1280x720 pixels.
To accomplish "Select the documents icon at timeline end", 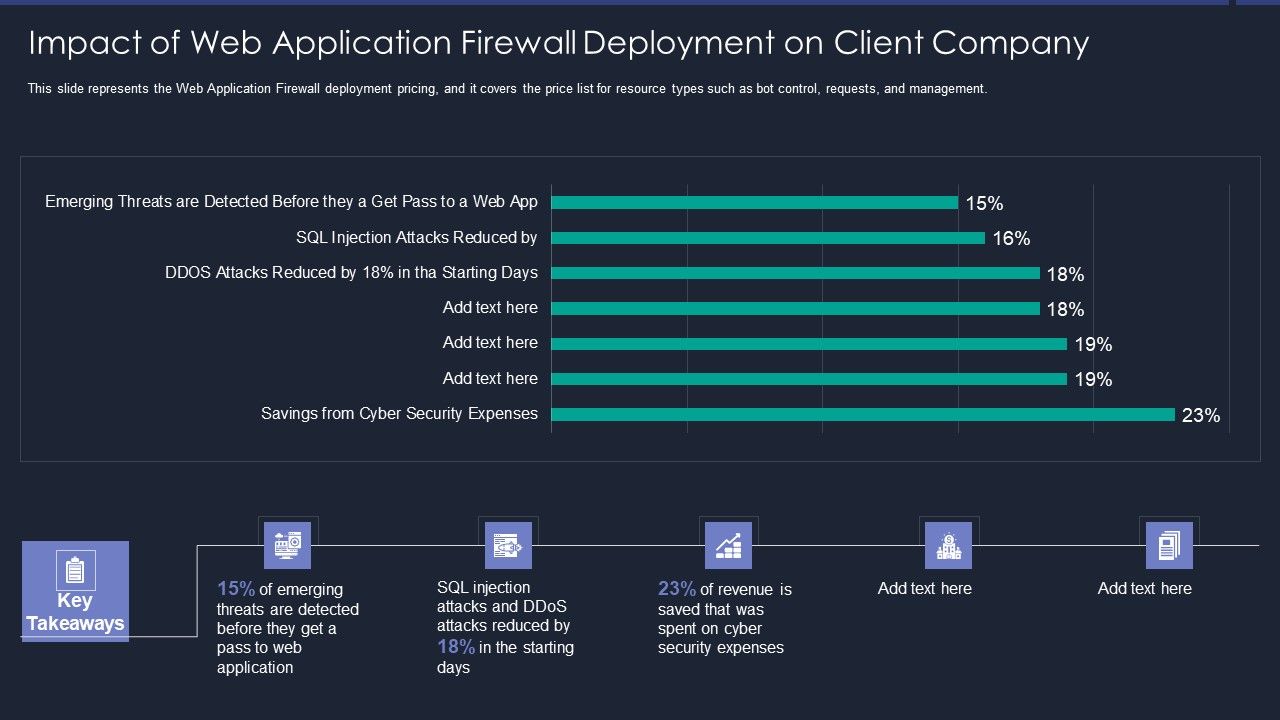I will (x=1169, y=545).
